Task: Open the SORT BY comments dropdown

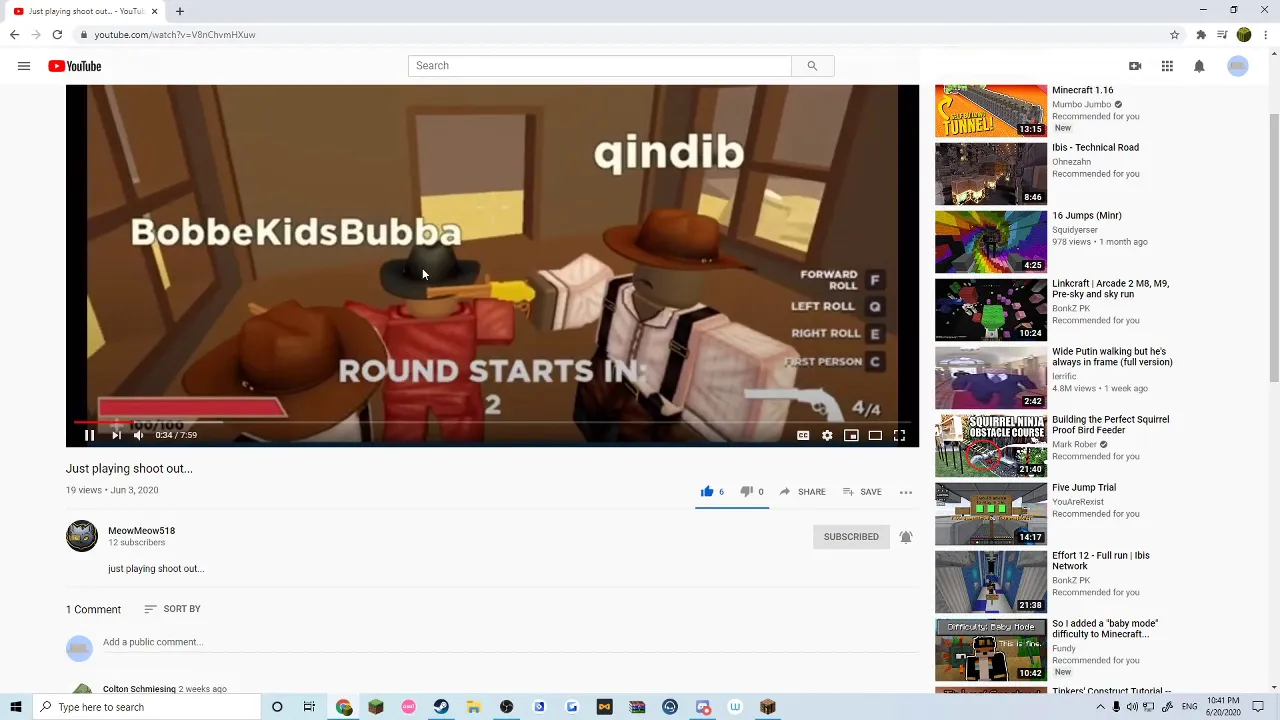Action: (172, 609)
